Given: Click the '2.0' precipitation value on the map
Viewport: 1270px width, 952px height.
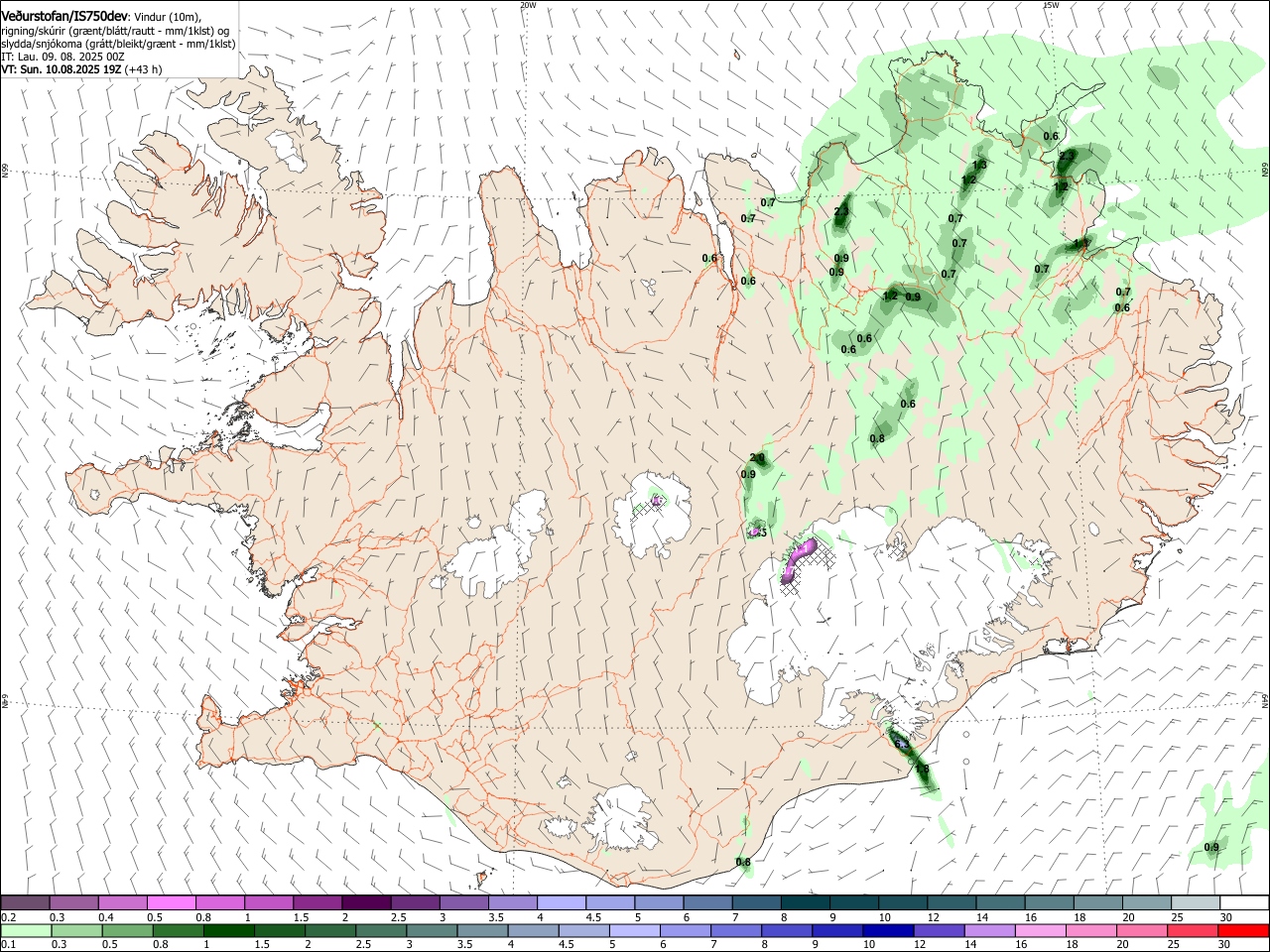Looking at the screenshot, I should tap(757, 458).
